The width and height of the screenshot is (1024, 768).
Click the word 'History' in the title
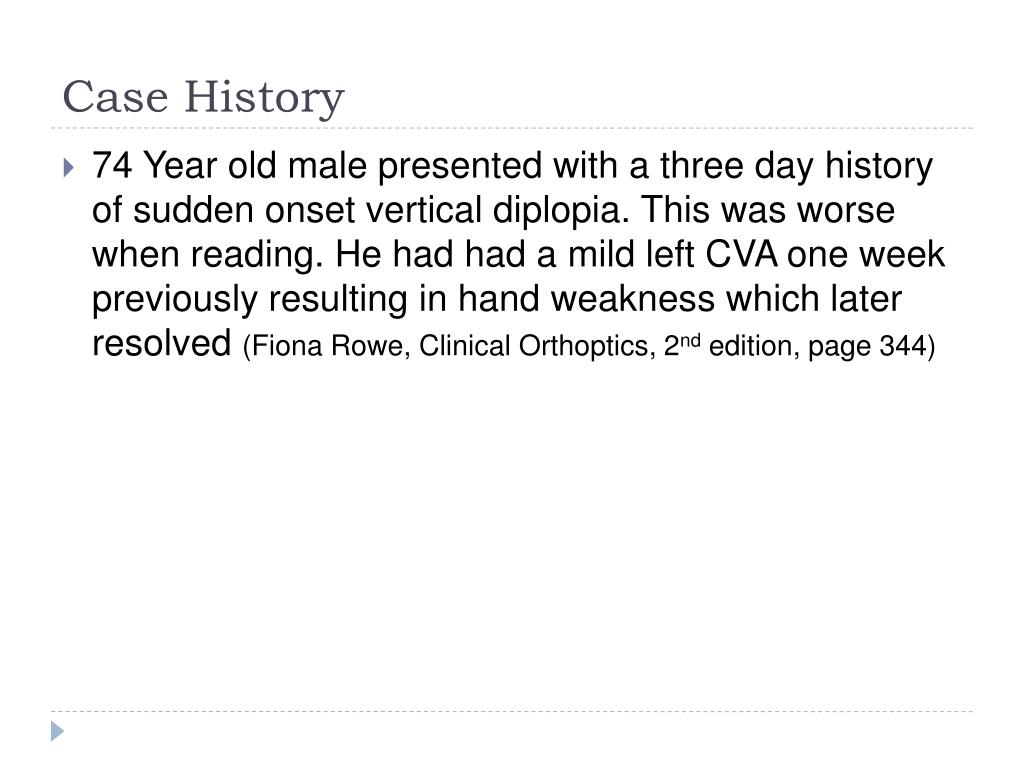264,98
